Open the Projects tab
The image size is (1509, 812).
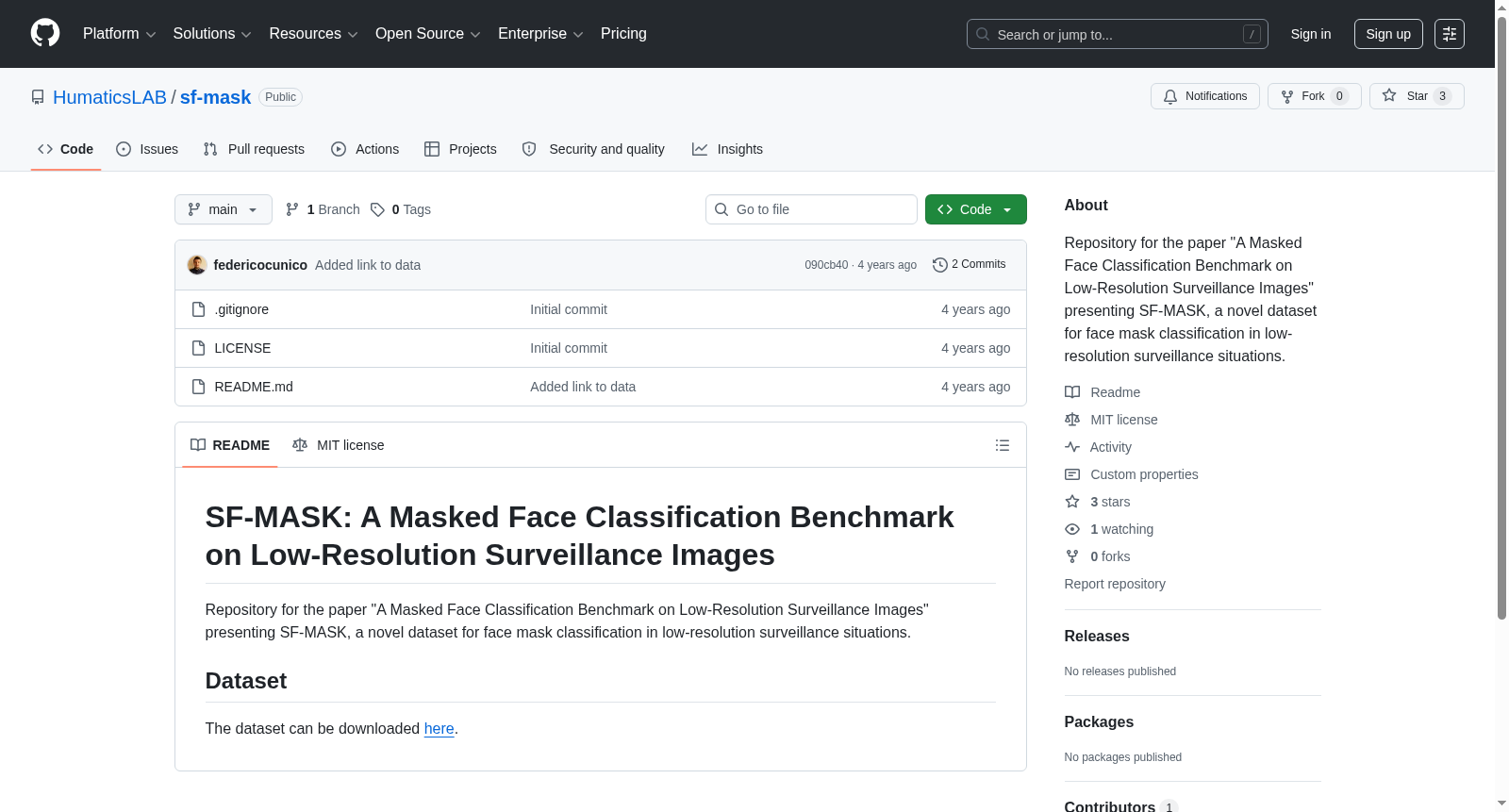[460, 149]
